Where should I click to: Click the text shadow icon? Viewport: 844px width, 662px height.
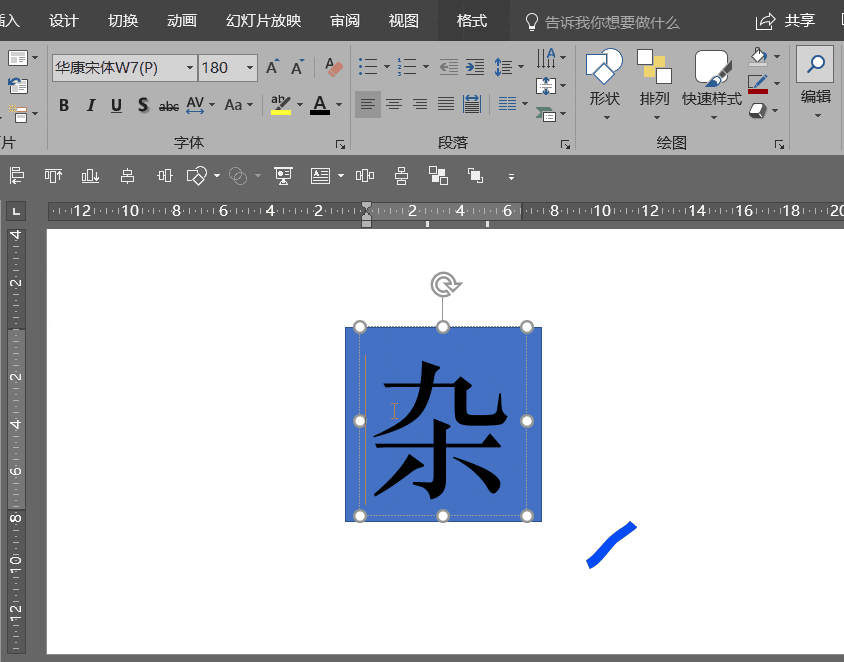click(x=143, y=105)
